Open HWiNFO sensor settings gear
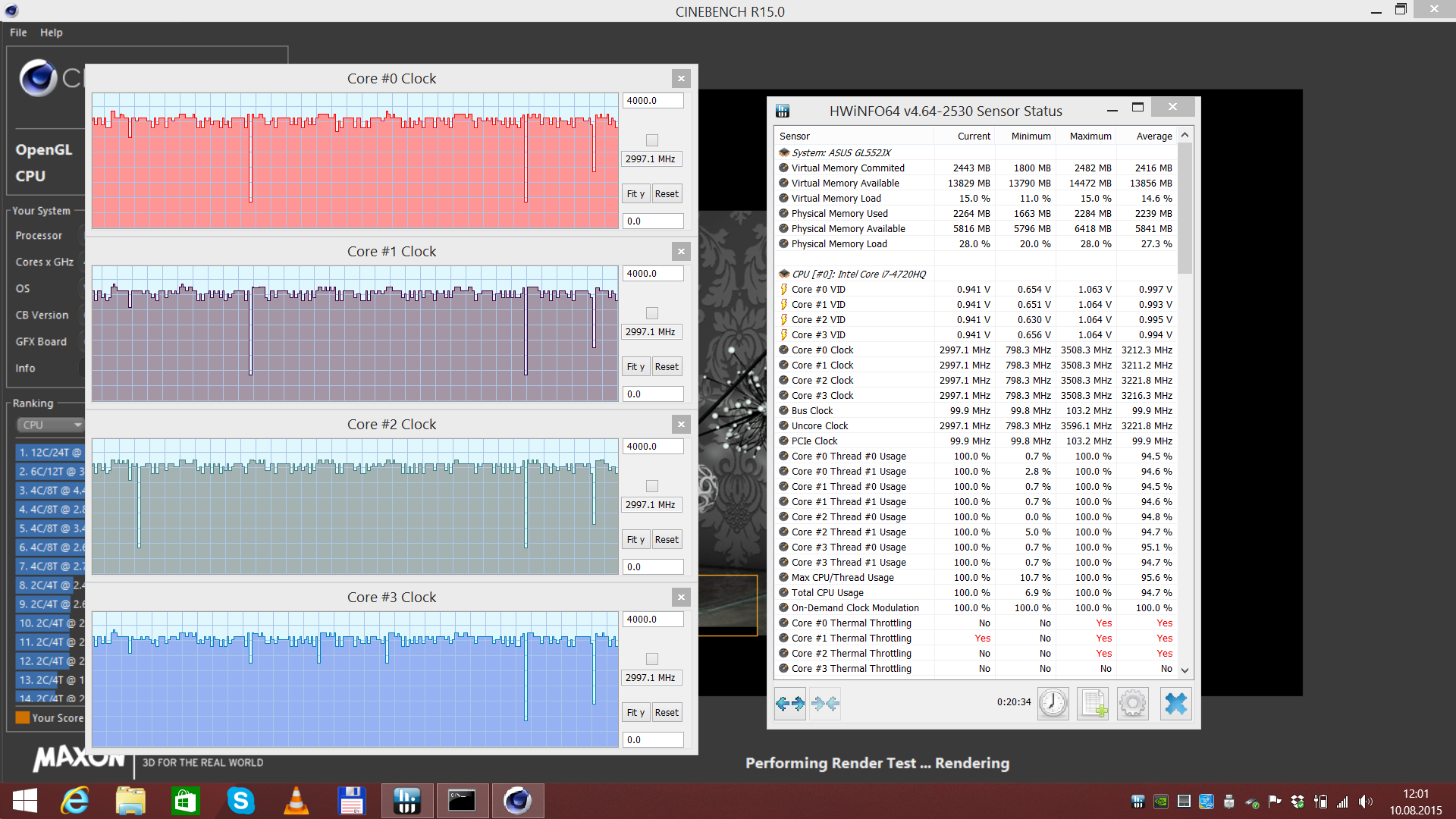 1133,704
